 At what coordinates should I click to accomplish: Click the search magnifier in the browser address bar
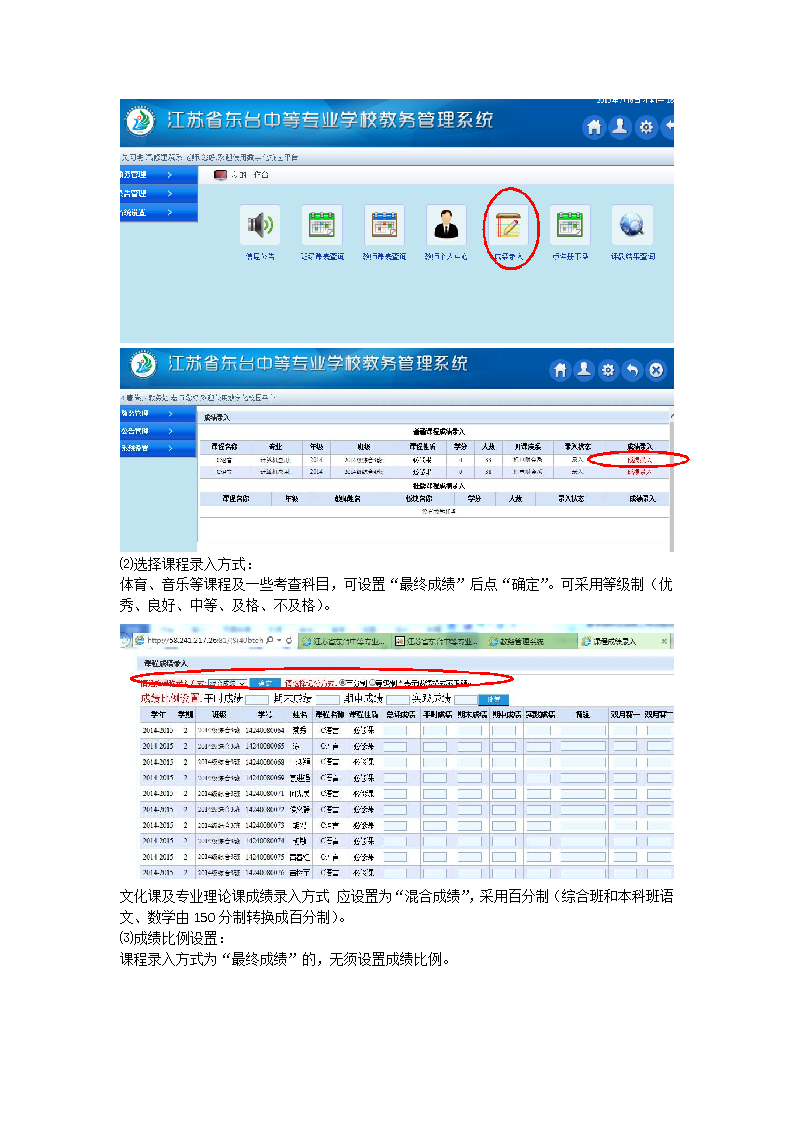(x=270, y=640)
